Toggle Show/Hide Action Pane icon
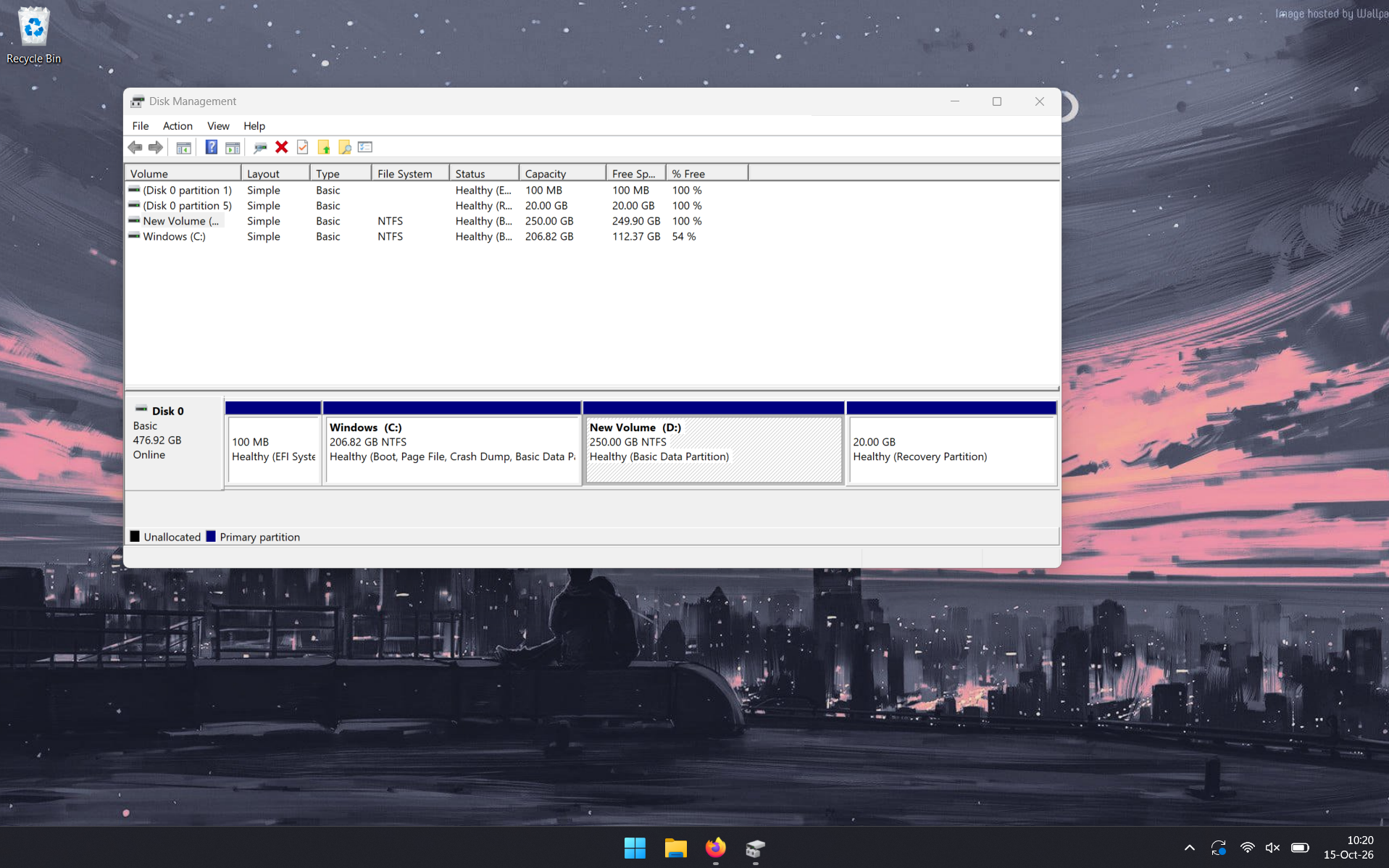Viewport: 1389px width, 868px height. (x=233, y=147)
